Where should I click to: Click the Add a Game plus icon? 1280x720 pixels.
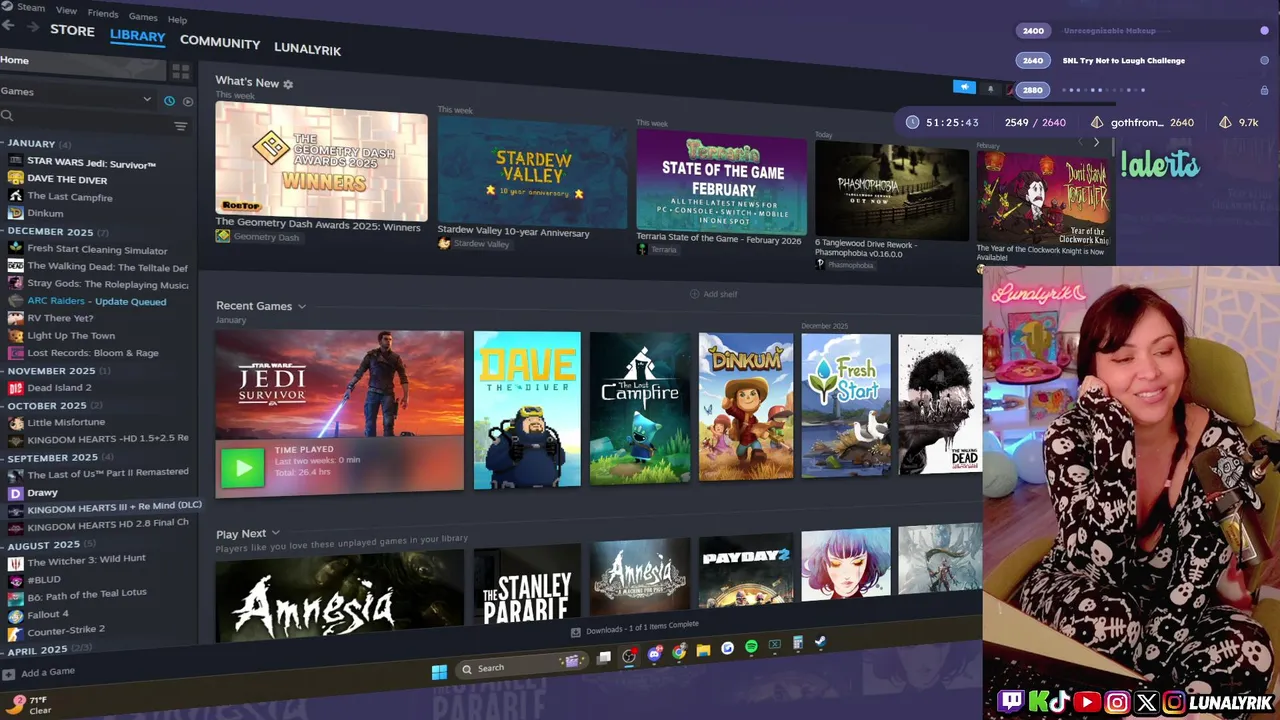click(x=9, y=675)
